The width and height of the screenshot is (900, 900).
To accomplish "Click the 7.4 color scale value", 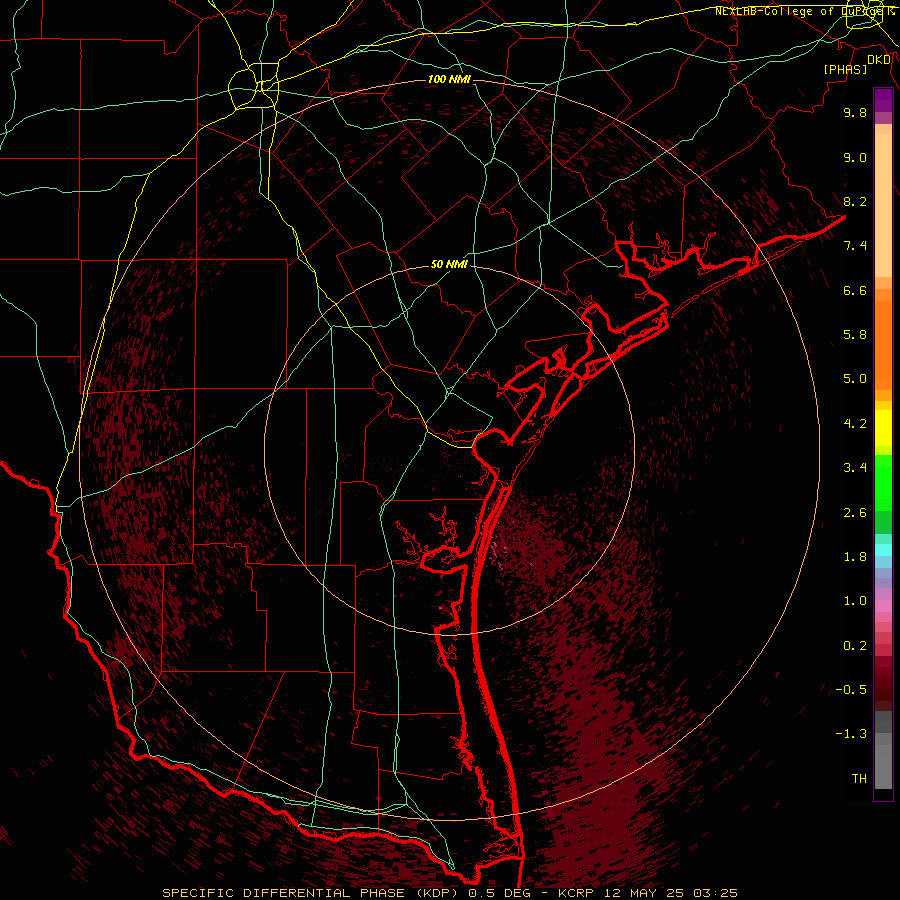I will 855,246.
